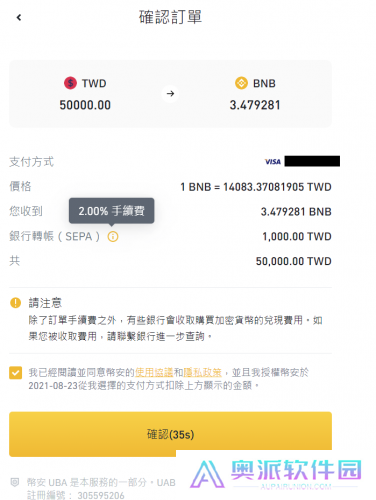Click the red TWD currency icon
Screen dimensions: 376x500
click(x=70, y=83)
